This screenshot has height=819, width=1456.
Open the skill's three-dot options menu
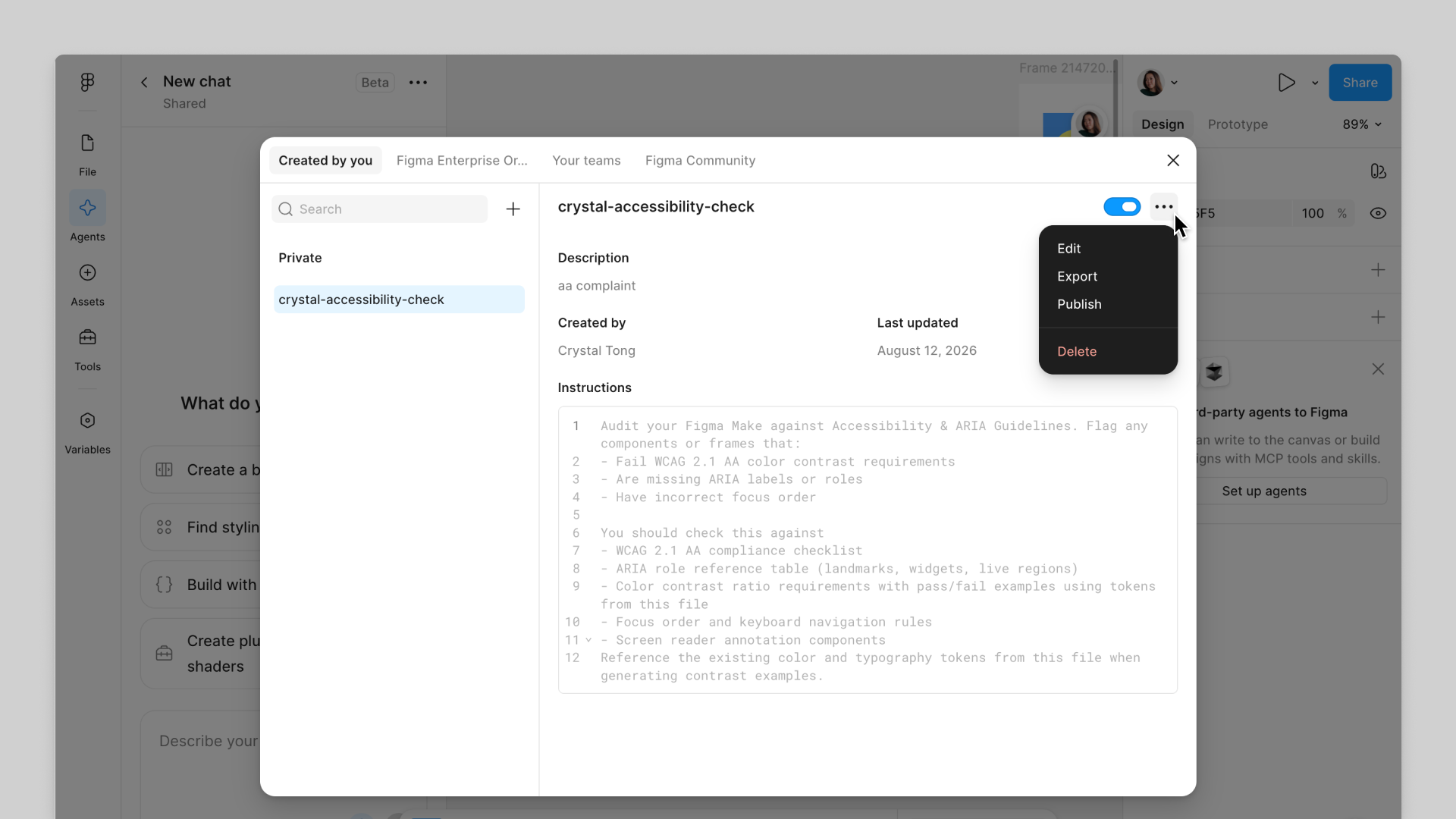[x=1164, y=206]
